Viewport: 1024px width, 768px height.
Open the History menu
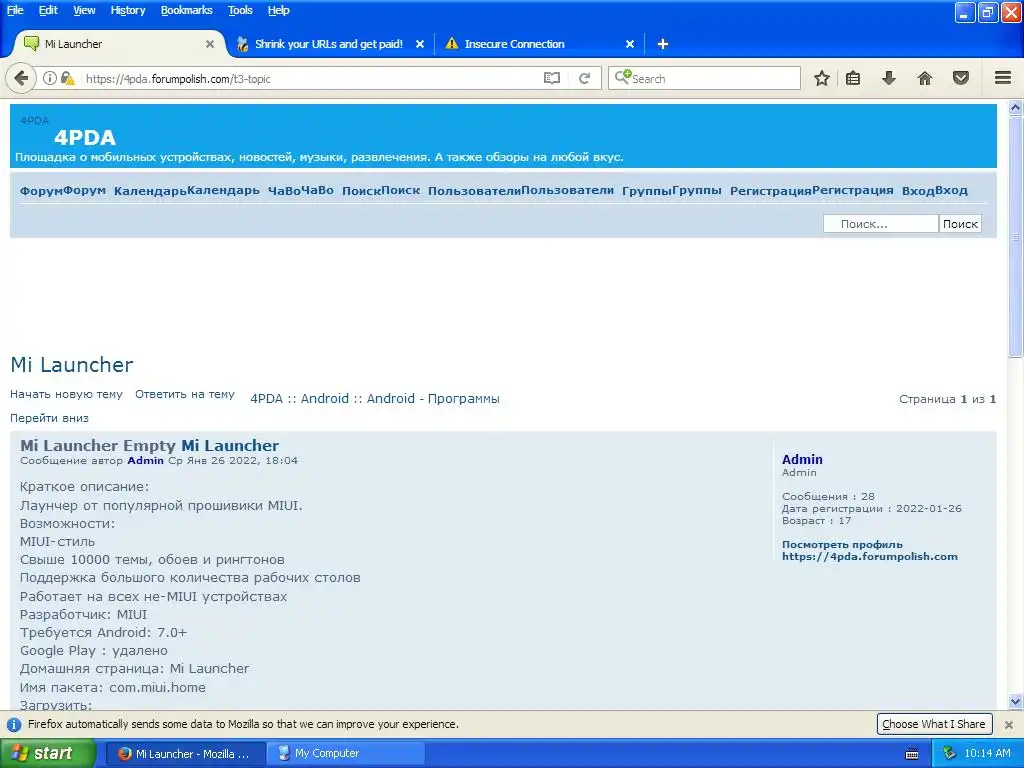127,10
